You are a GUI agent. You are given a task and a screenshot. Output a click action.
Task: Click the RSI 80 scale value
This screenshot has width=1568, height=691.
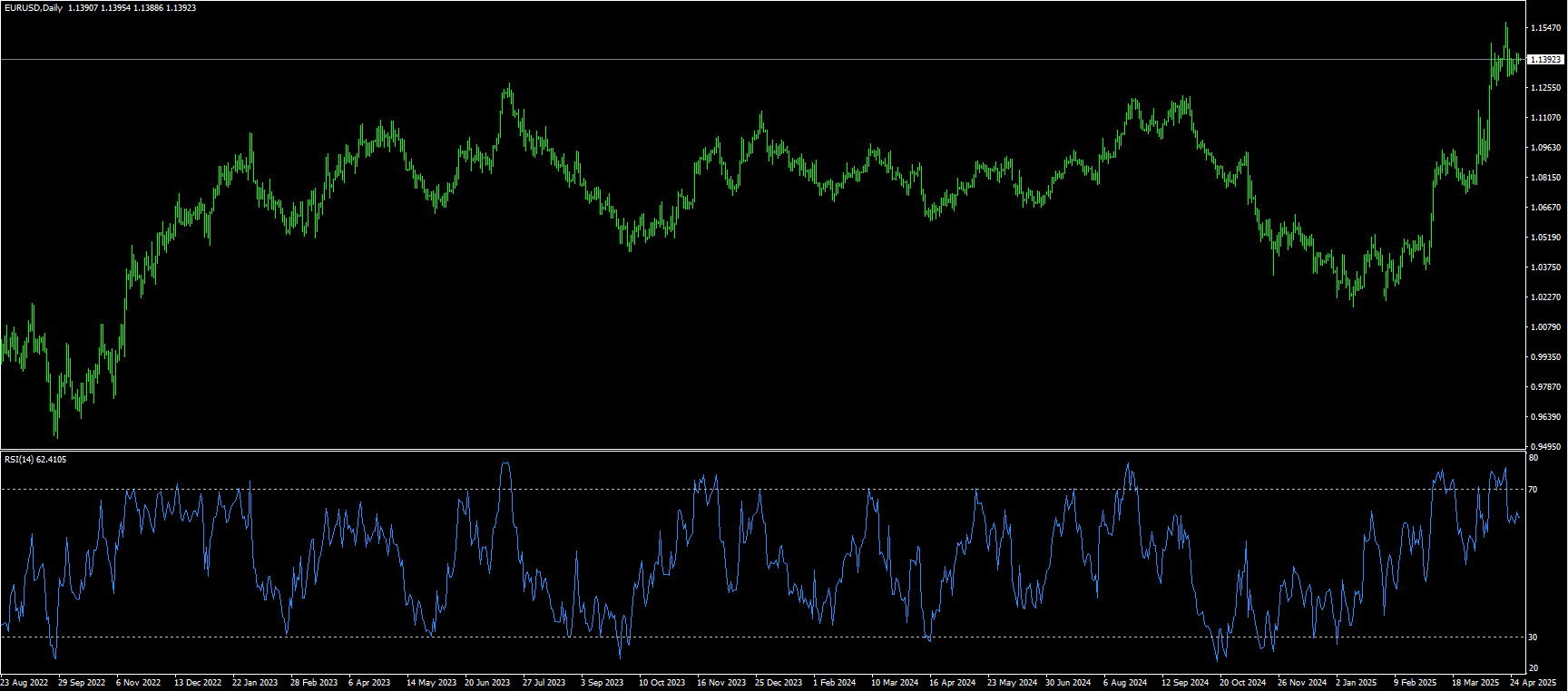click(1533, 459)
